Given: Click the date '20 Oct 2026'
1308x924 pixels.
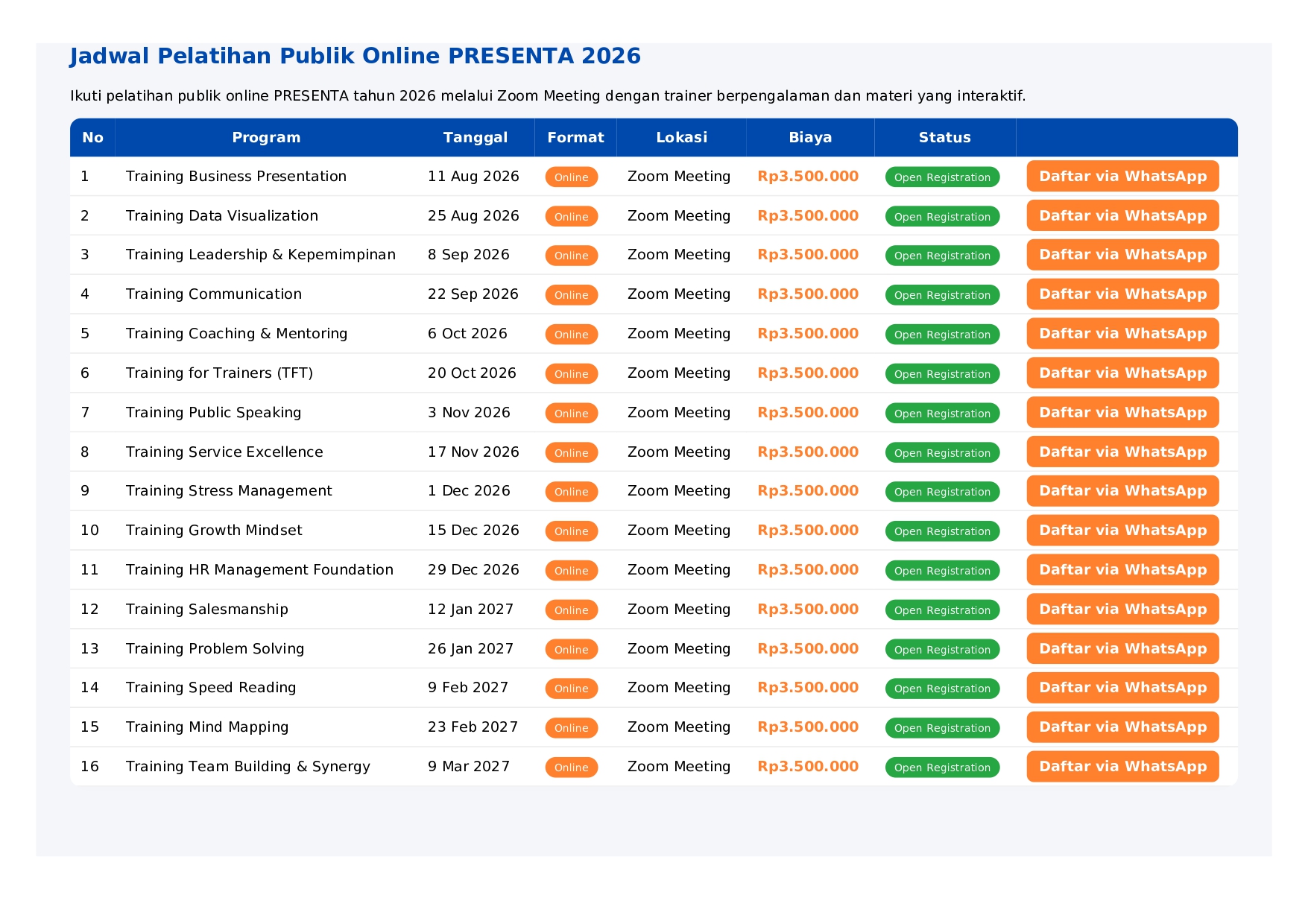Looking at the screenshot, I should (x=472, y=373).
